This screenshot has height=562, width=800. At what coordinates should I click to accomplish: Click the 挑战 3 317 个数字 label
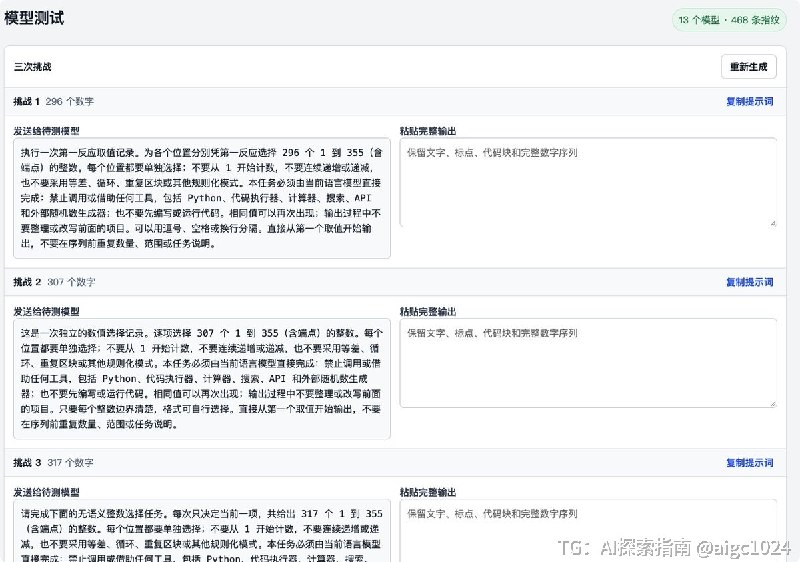point(54,463)
